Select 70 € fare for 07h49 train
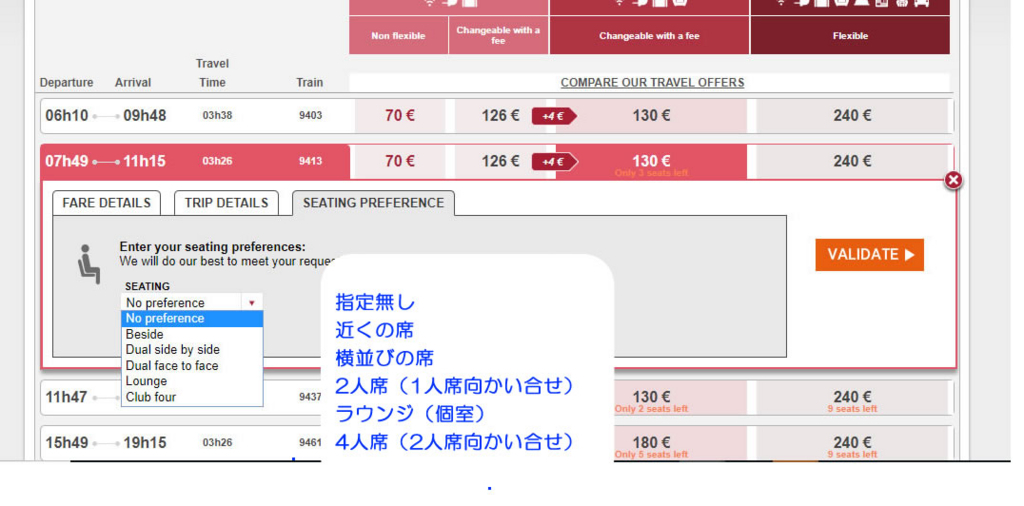The image size is (1024, 506). [400, 161]
